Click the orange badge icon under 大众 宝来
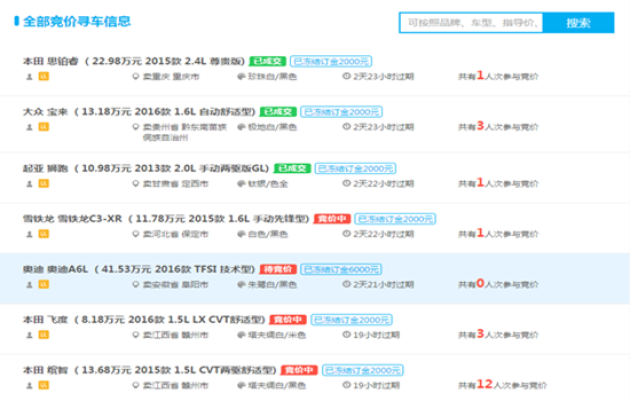 point(43,127)
